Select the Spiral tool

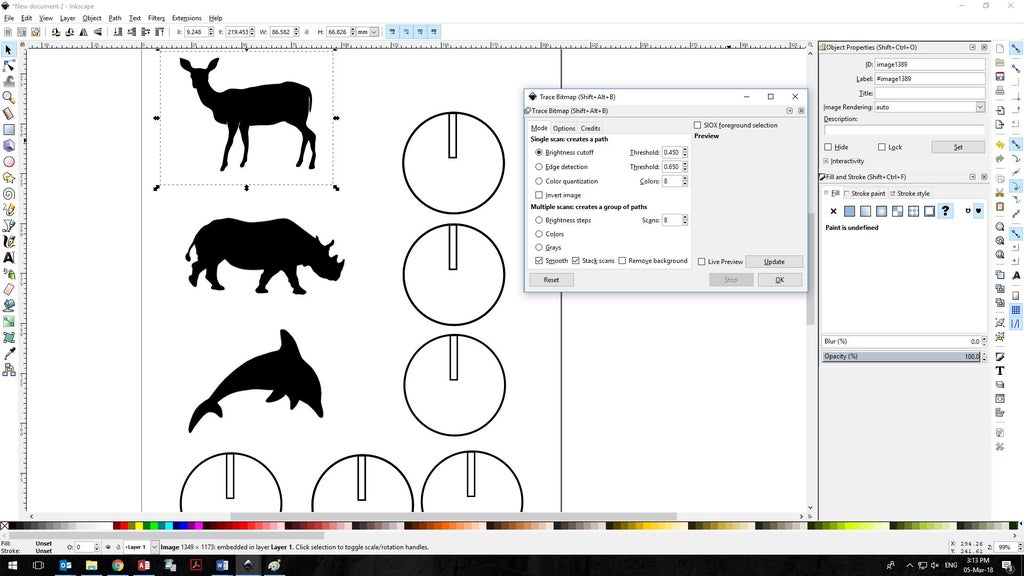point(7,194)
